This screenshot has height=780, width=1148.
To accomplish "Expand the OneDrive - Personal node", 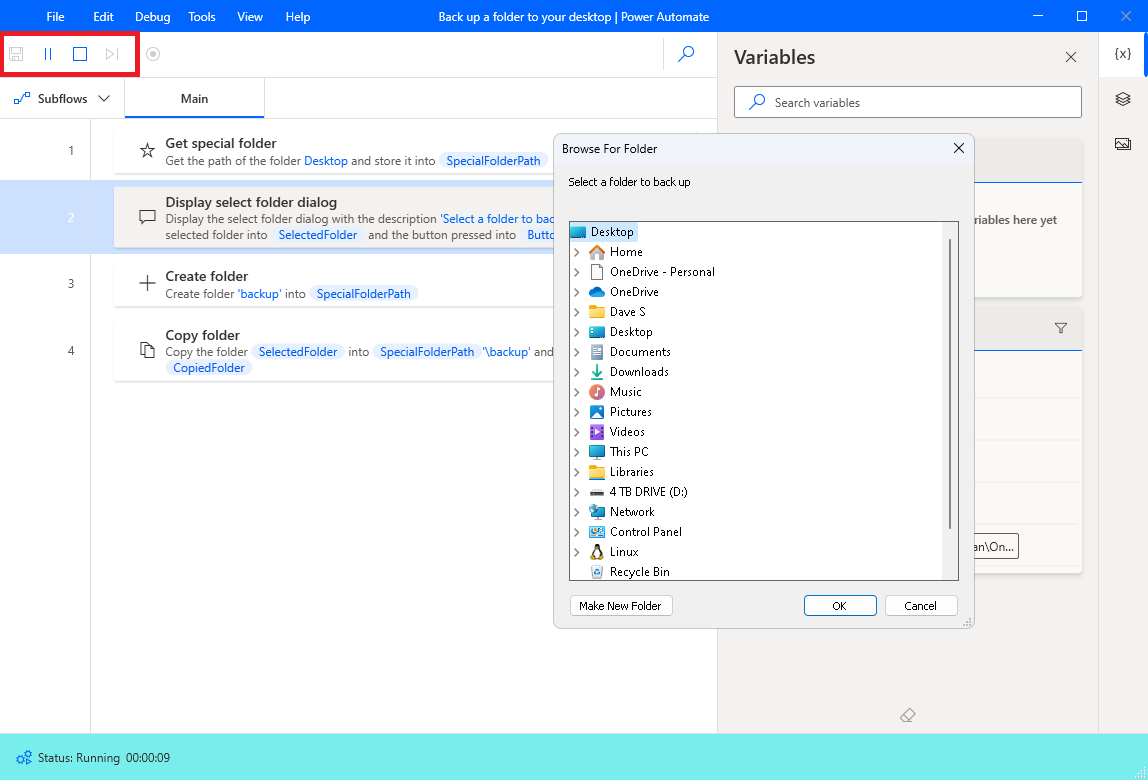I will tap(577, 272).
